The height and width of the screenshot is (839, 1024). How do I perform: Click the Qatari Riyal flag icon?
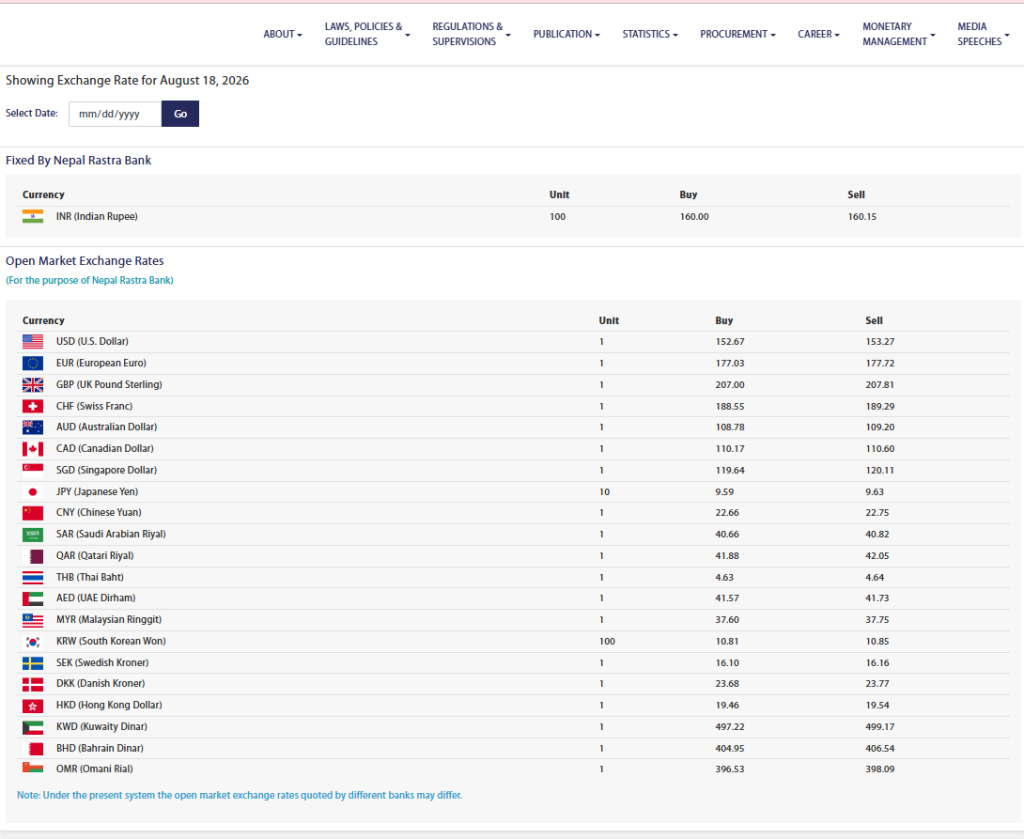click(x=33, y=556)
